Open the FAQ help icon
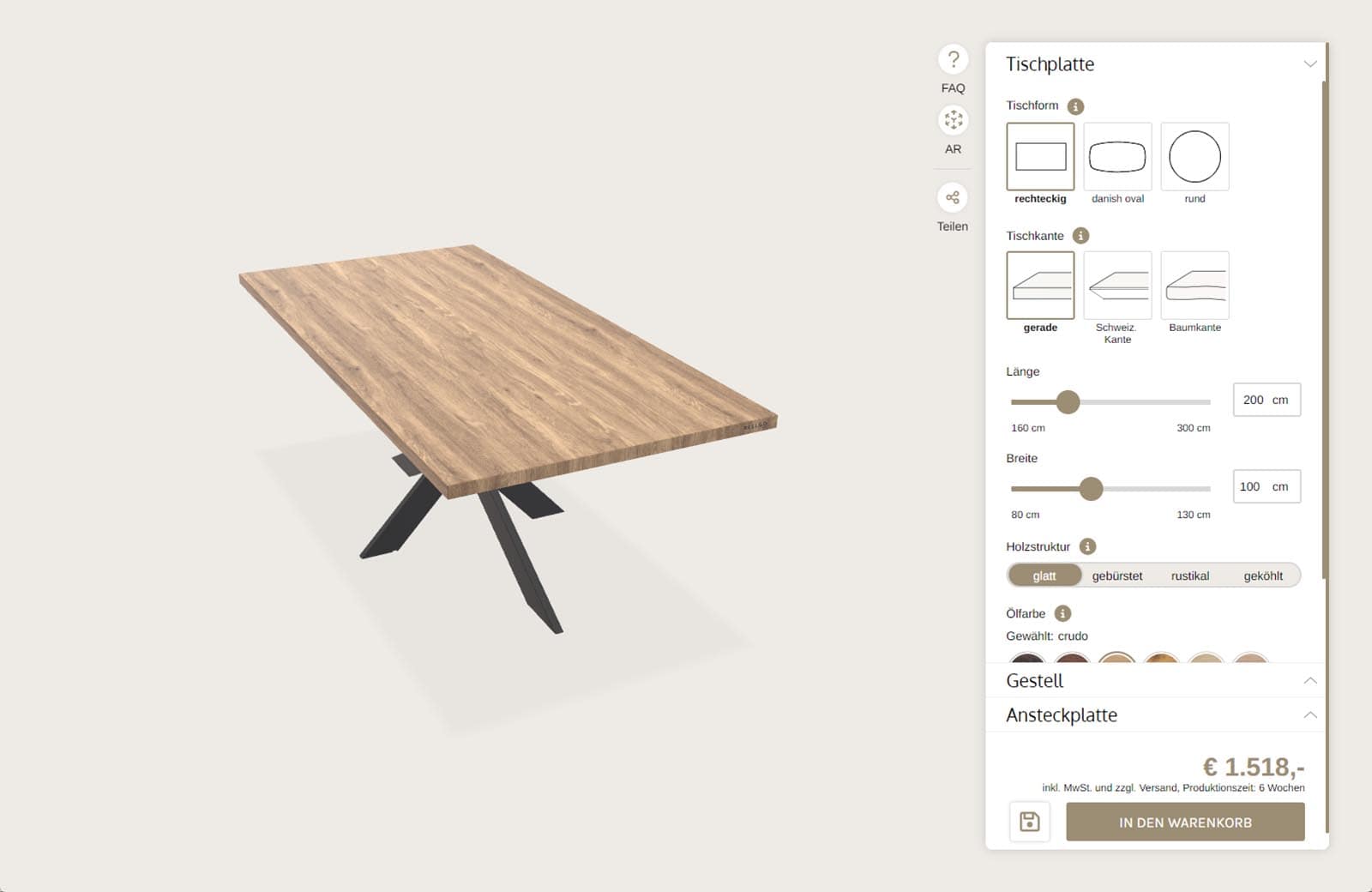 click(x=953, y=60)
